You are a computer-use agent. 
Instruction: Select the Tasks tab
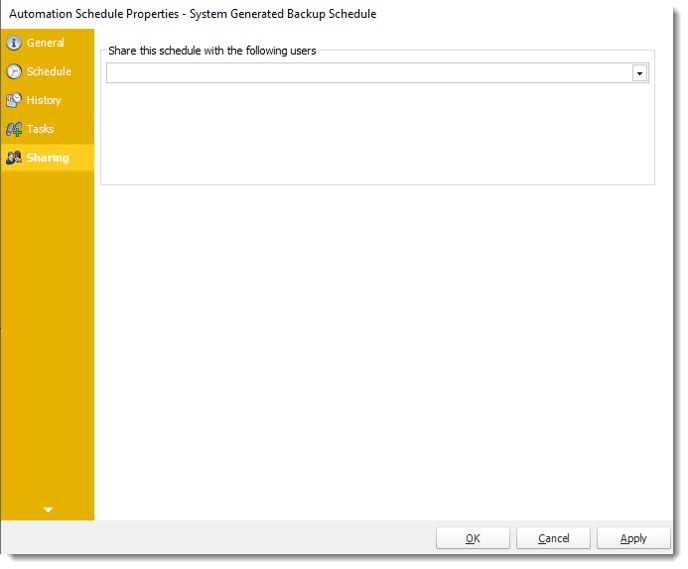coord(47,129)
